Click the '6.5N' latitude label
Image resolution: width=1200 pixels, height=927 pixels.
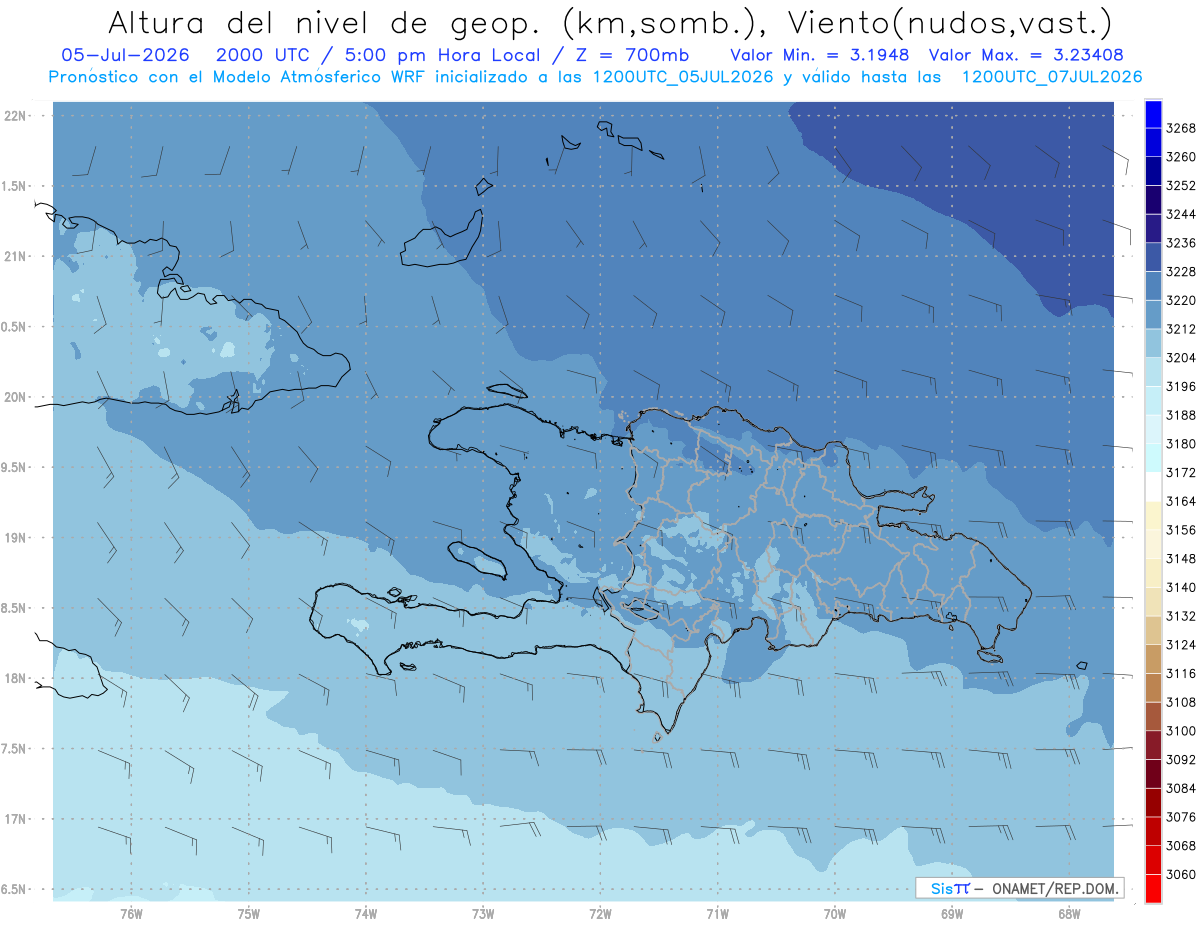pyautogui.click(x=15, y=889)
